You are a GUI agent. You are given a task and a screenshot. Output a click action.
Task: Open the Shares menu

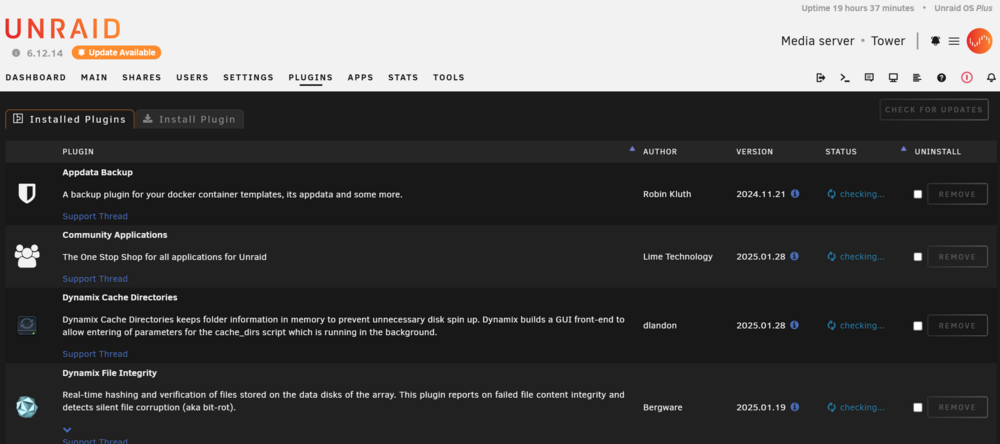[142, 78]
